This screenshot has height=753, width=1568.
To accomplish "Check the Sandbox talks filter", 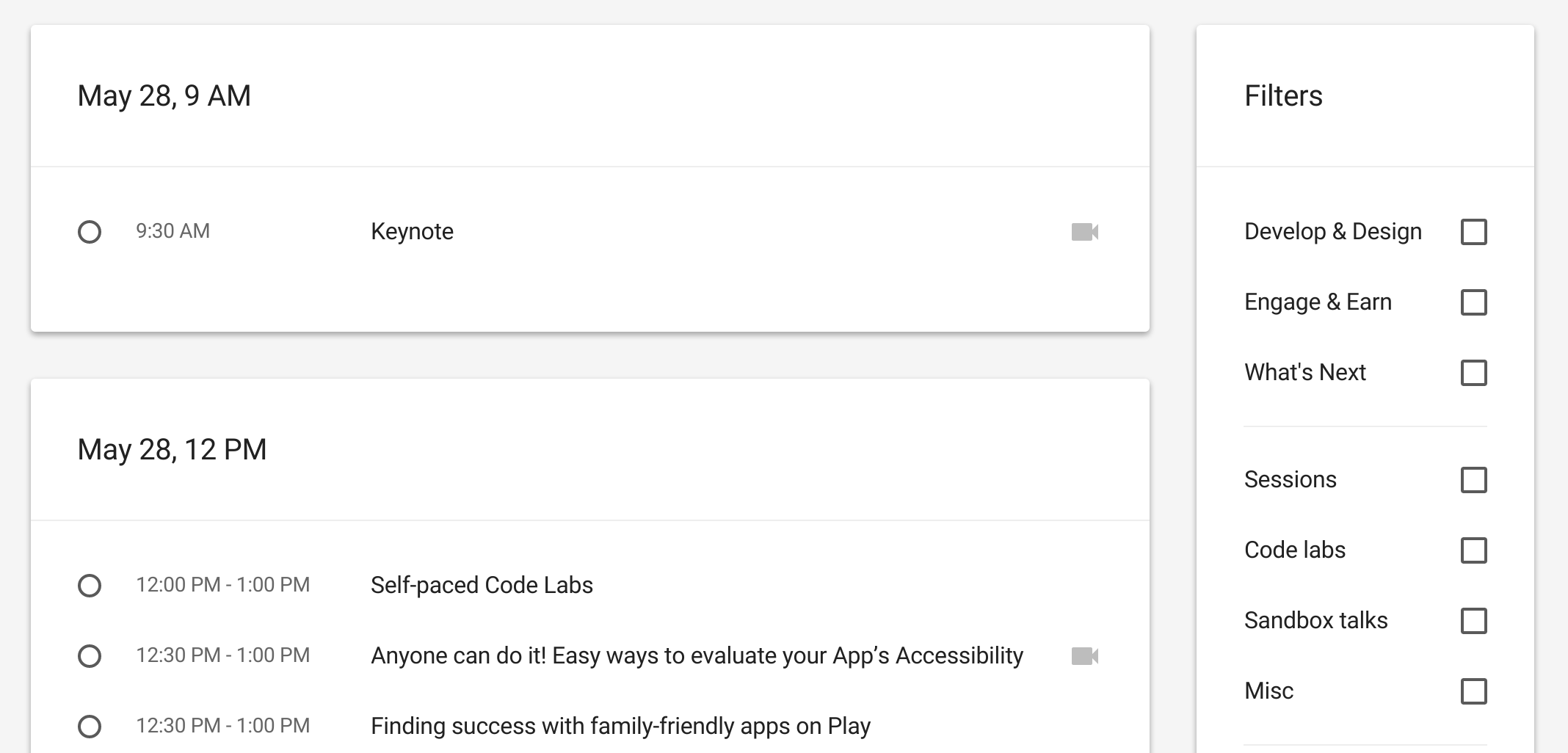I will click(1473, 621).
